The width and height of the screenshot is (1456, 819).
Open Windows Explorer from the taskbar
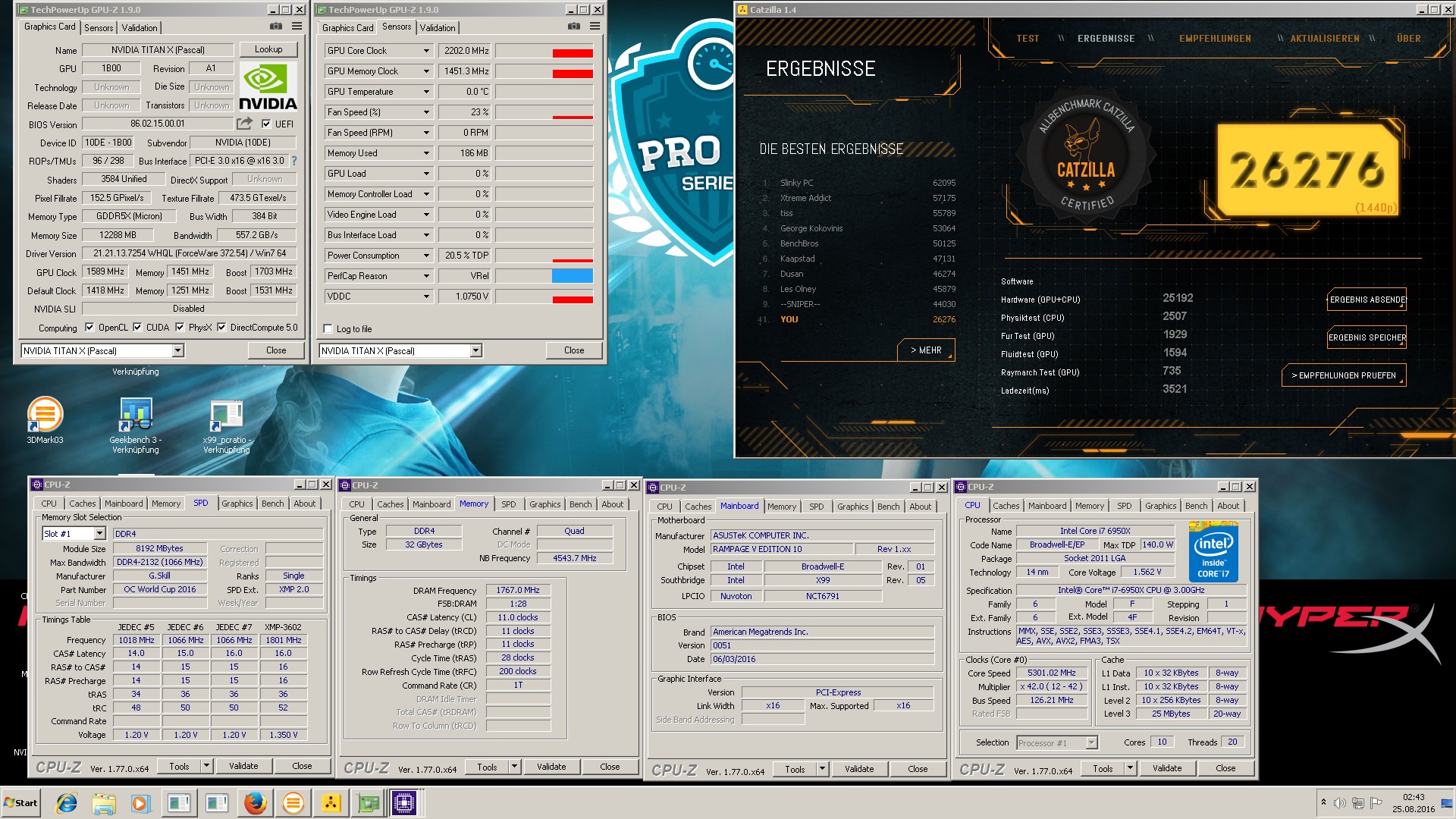(x=104, y=803)
